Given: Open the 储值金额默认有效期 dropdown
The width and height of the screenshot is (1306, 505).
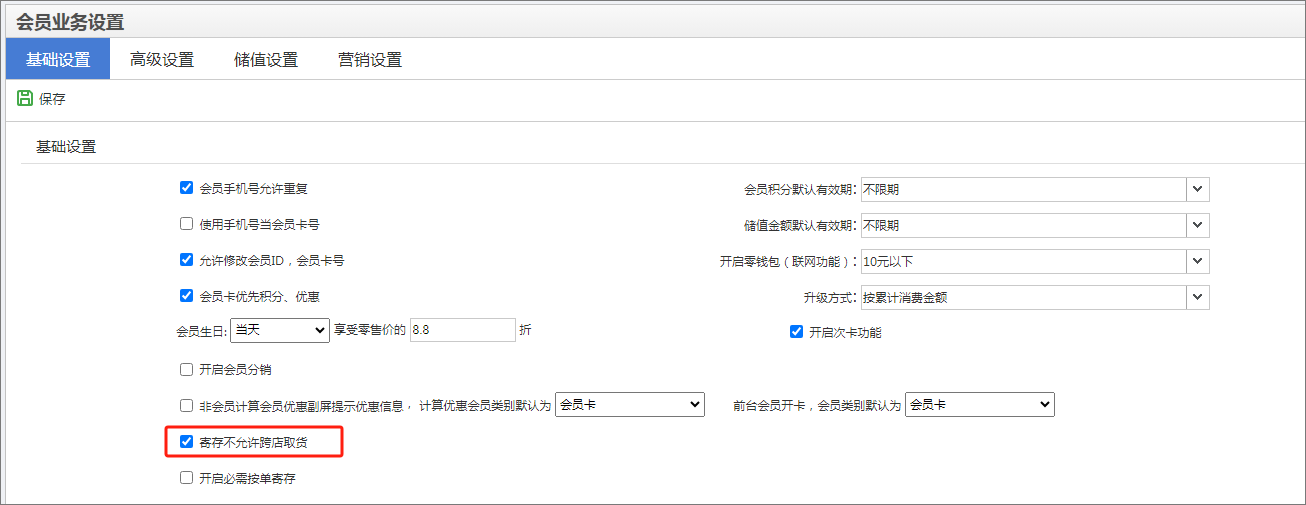Looking at the screenshot, I should (x=1198, y=225).
